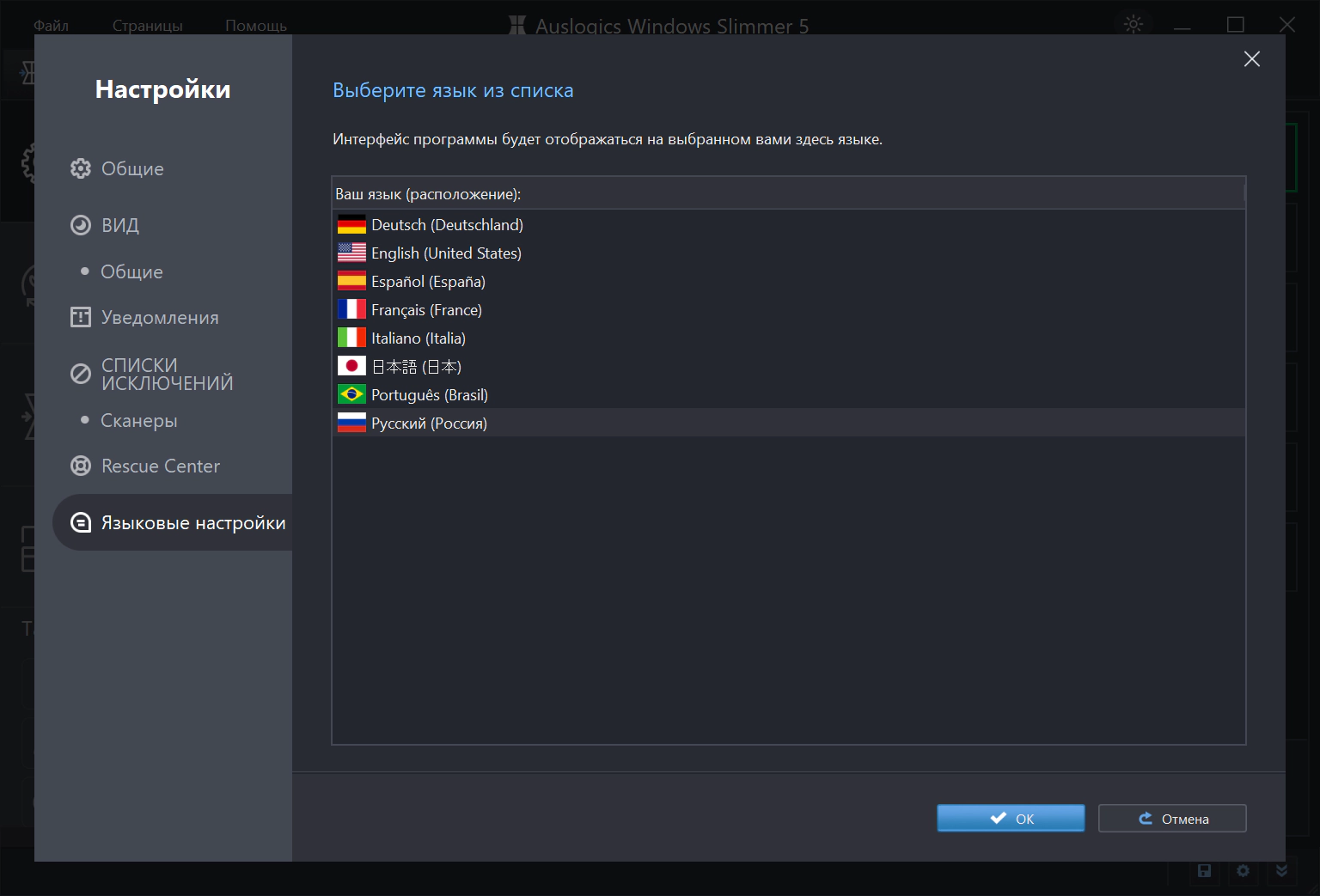This screenshot has width=1320, height=896.
Task: Choose Italiano (Italia) from the language list
Action: pos(788,338)
